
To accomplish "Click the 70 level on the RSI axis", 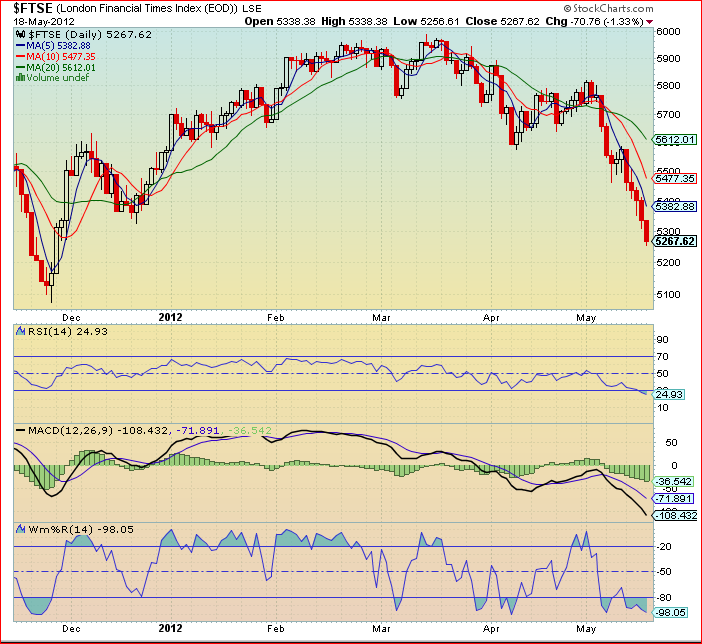I will 663,356.
